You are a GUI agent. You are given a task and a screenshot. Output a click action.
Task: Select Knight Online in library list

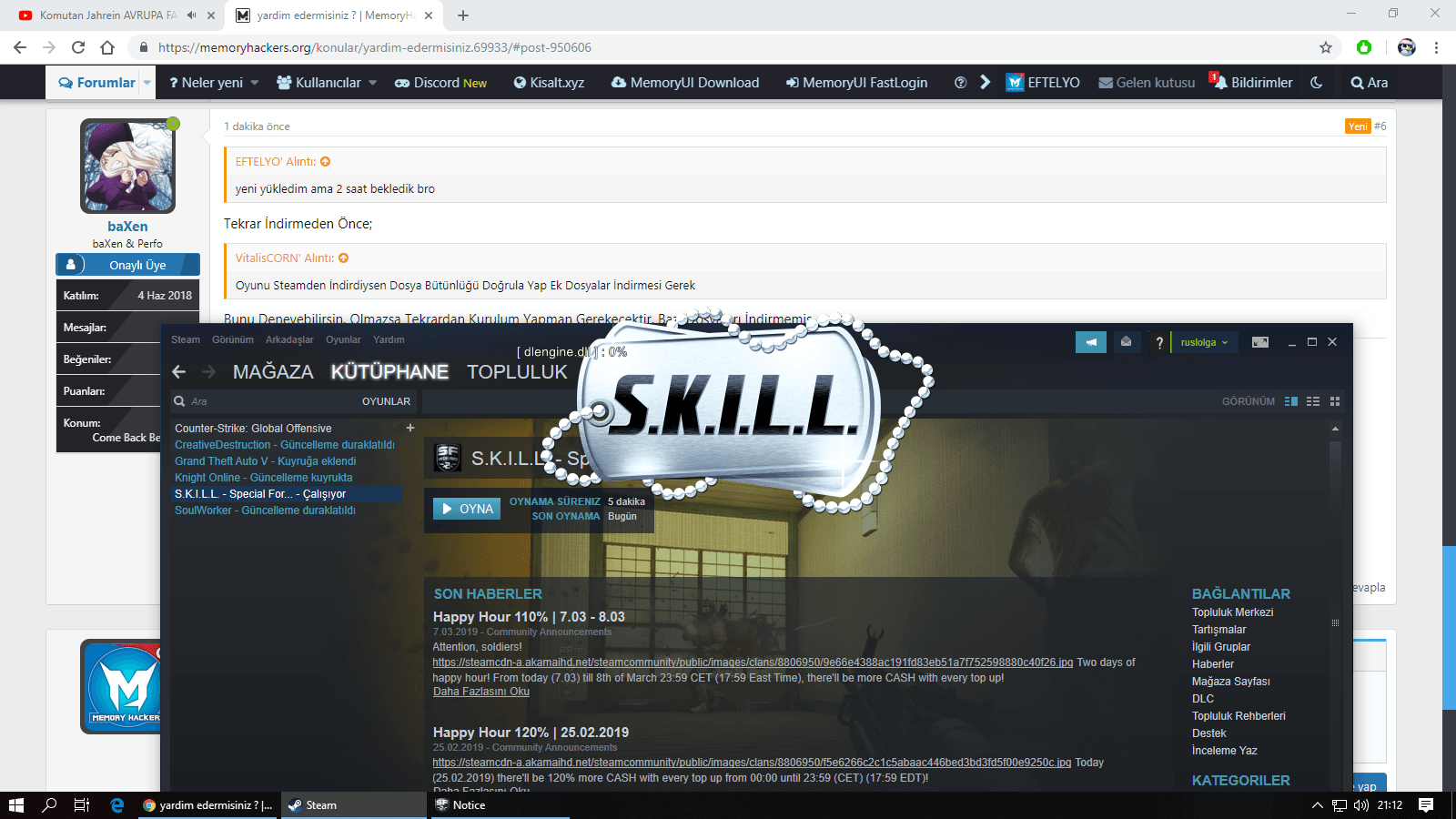(264, 478)
